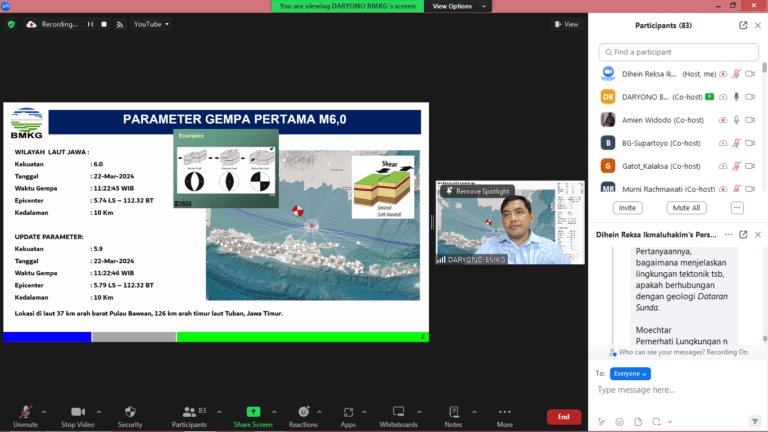Click the Share Screen icon
768x432 pixels.
[x=253, y=411]
